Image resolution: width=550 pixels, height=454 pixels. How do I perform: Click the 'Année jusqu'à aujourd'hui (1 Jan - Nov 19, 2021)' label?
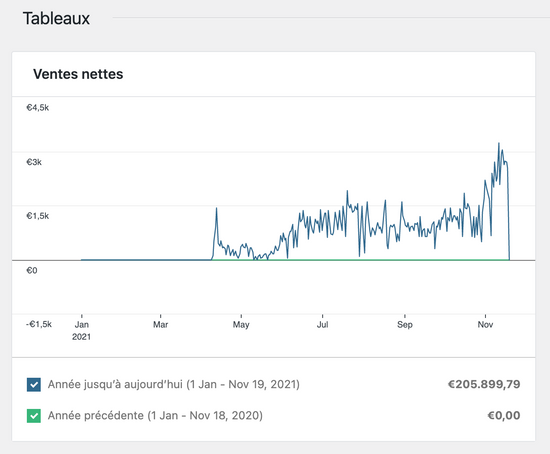[x=174, y=385]
